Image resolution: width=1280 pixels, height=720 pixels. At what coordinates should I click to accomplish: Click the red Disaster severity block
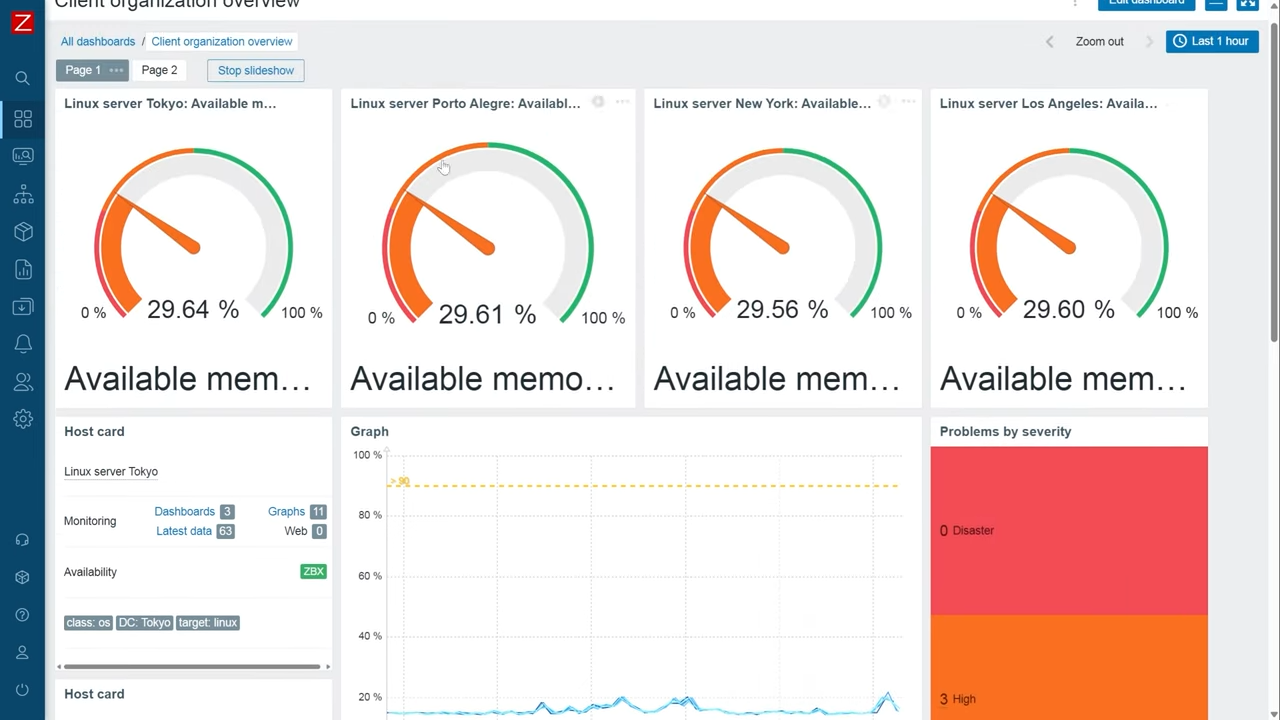[x=1068, y=530]
